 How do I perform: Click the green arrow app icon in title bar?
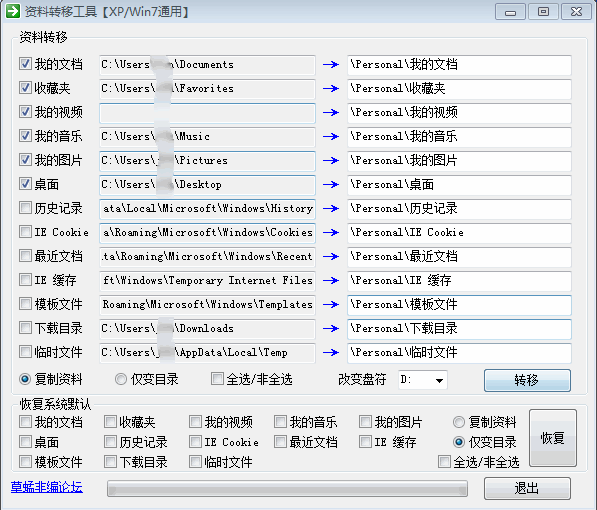tap(13, 11)
